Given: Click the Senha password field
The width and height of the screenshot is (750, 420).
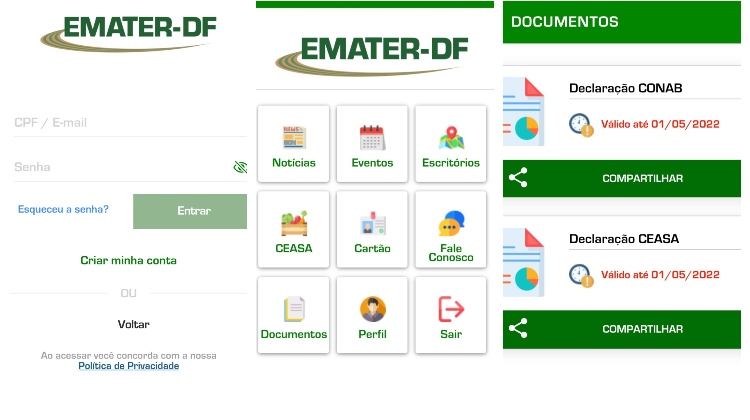Looking at the screenshot, I should (115, 167).
